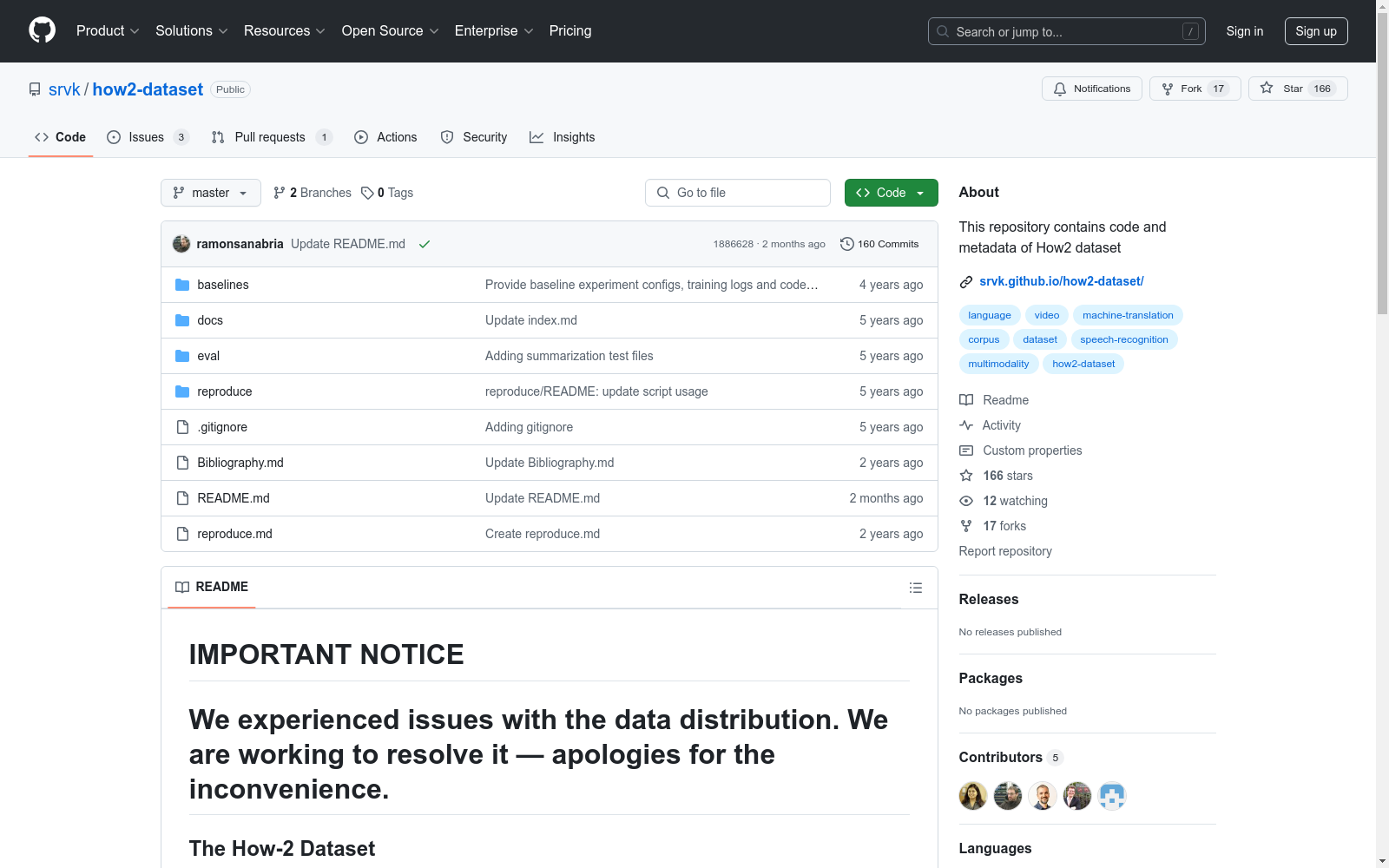Click the stars icon in About
Screen dimensions: 1389x868
tap(966, 476)
